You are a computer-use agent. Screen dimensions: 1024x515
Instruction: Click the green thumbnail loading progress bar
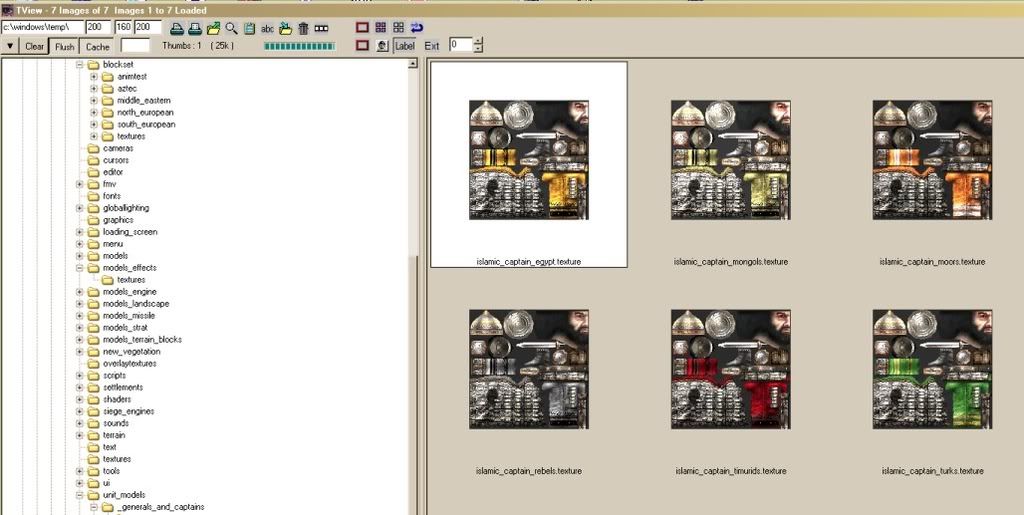pos(298,46)
